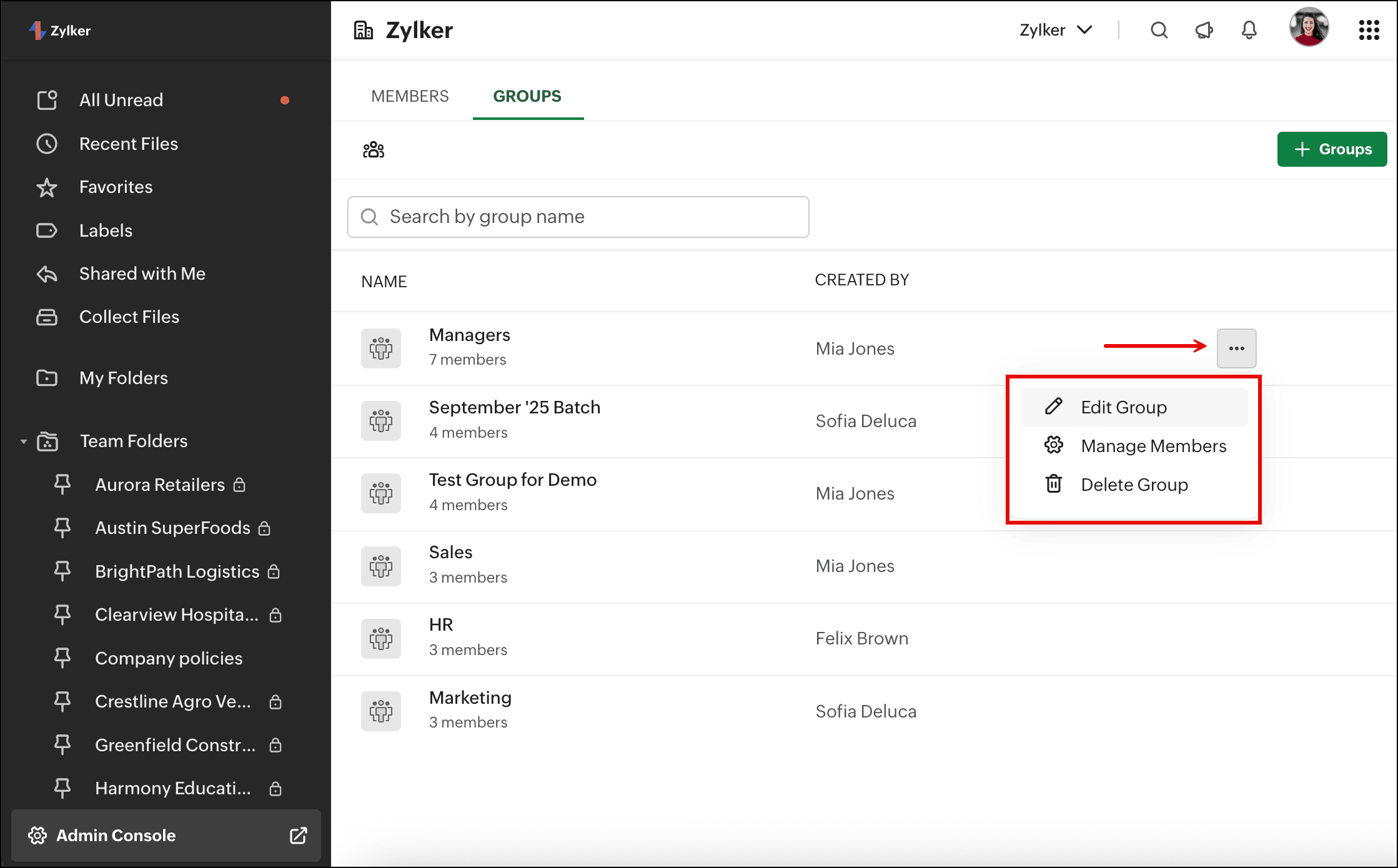
Task: Click the groups people icon below tabs
Action: pyautogui.click(x=374, y=150)
